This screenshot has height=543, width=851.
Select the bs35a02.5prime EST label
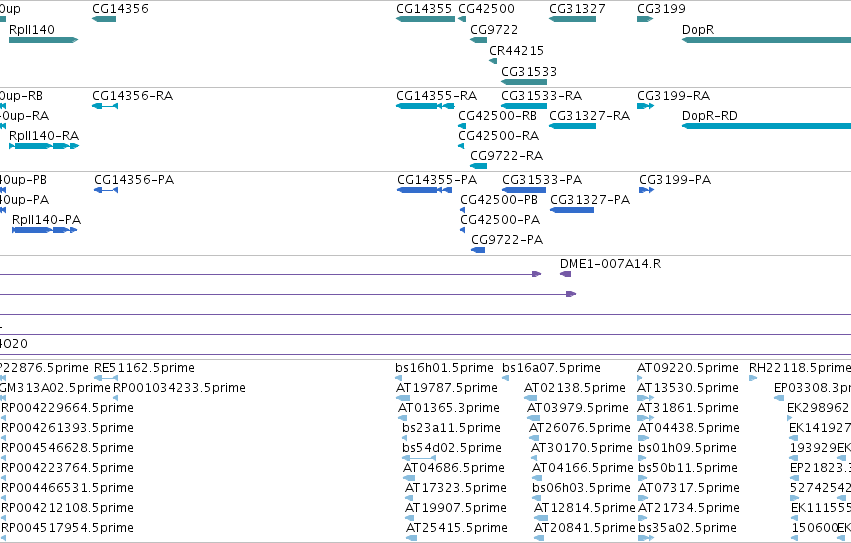tap(688, 528)
